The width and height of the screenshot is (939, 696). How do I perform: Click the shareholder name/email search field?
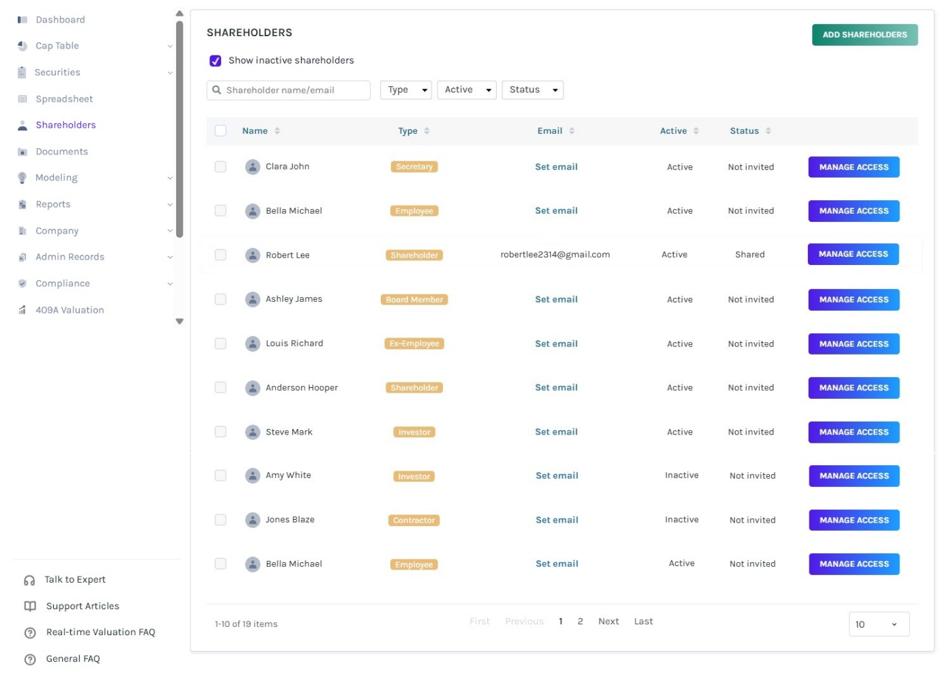[289, 90]
